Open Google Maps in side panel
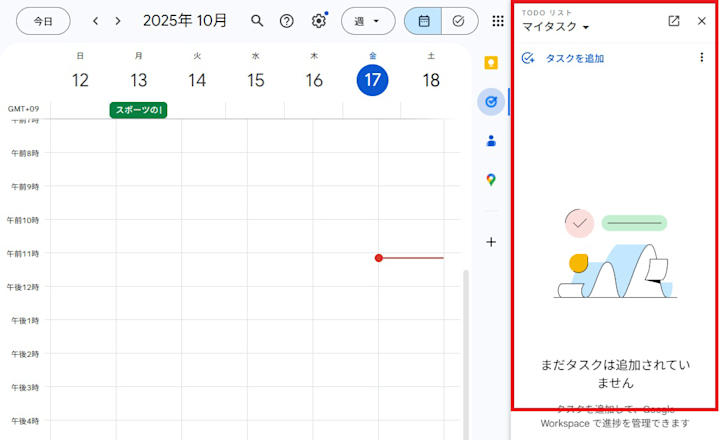 491,180
